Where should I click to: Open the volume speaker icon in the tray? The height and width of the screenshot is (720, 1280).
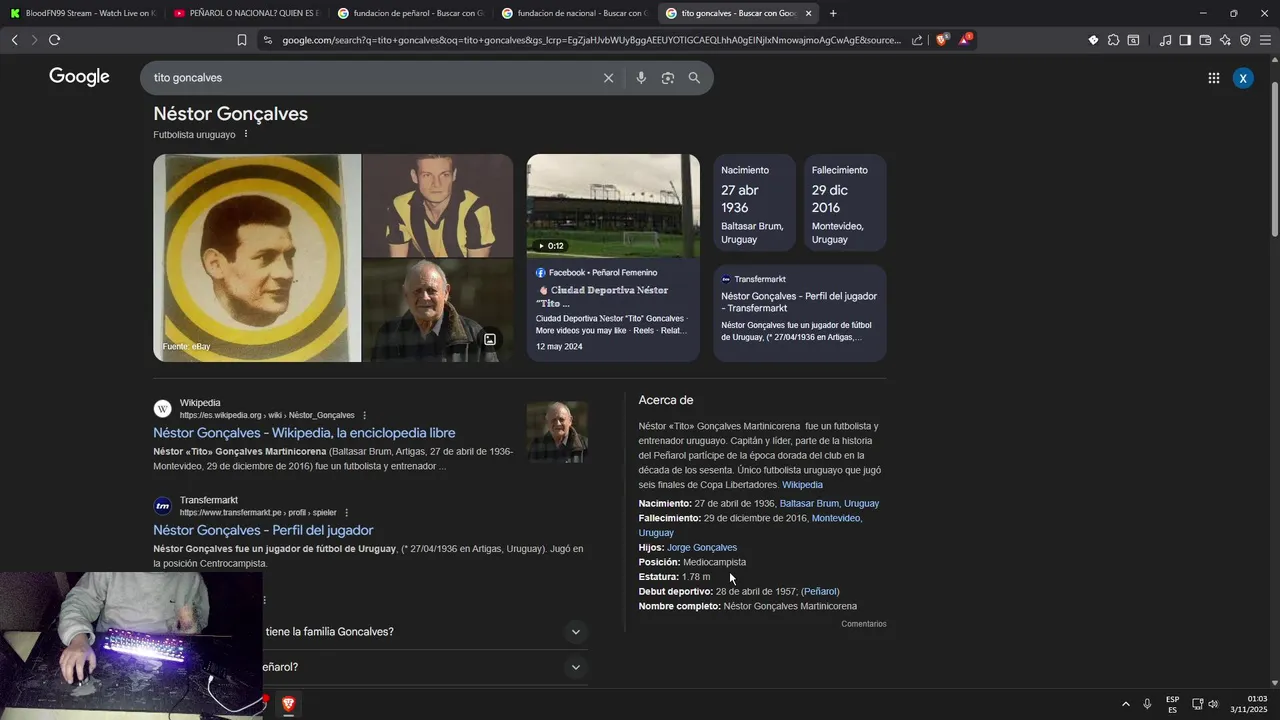pos(1213,704)
